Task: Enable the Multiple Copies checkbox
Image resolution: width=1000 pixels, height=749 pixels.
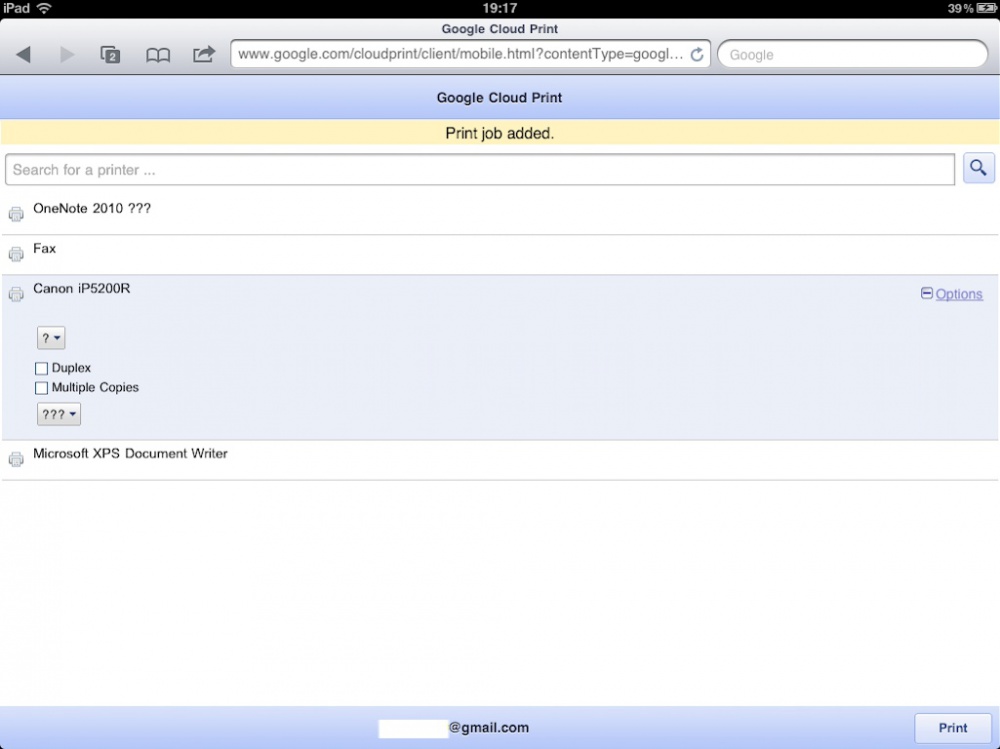Action: pyautogui.click(x=41, y=388)
